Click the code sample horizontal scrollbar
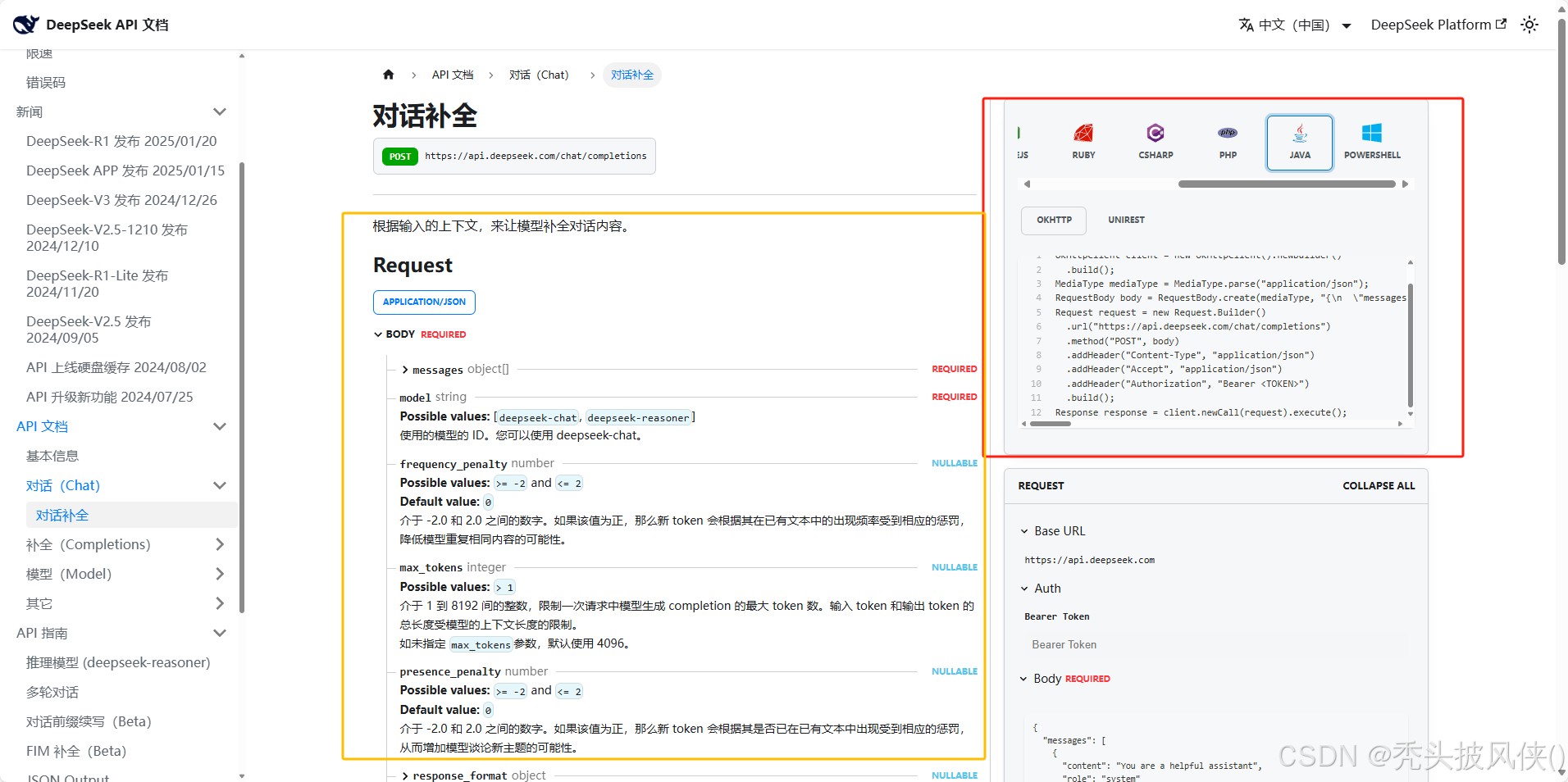 pyautogui.click(x=1051, y=424)
